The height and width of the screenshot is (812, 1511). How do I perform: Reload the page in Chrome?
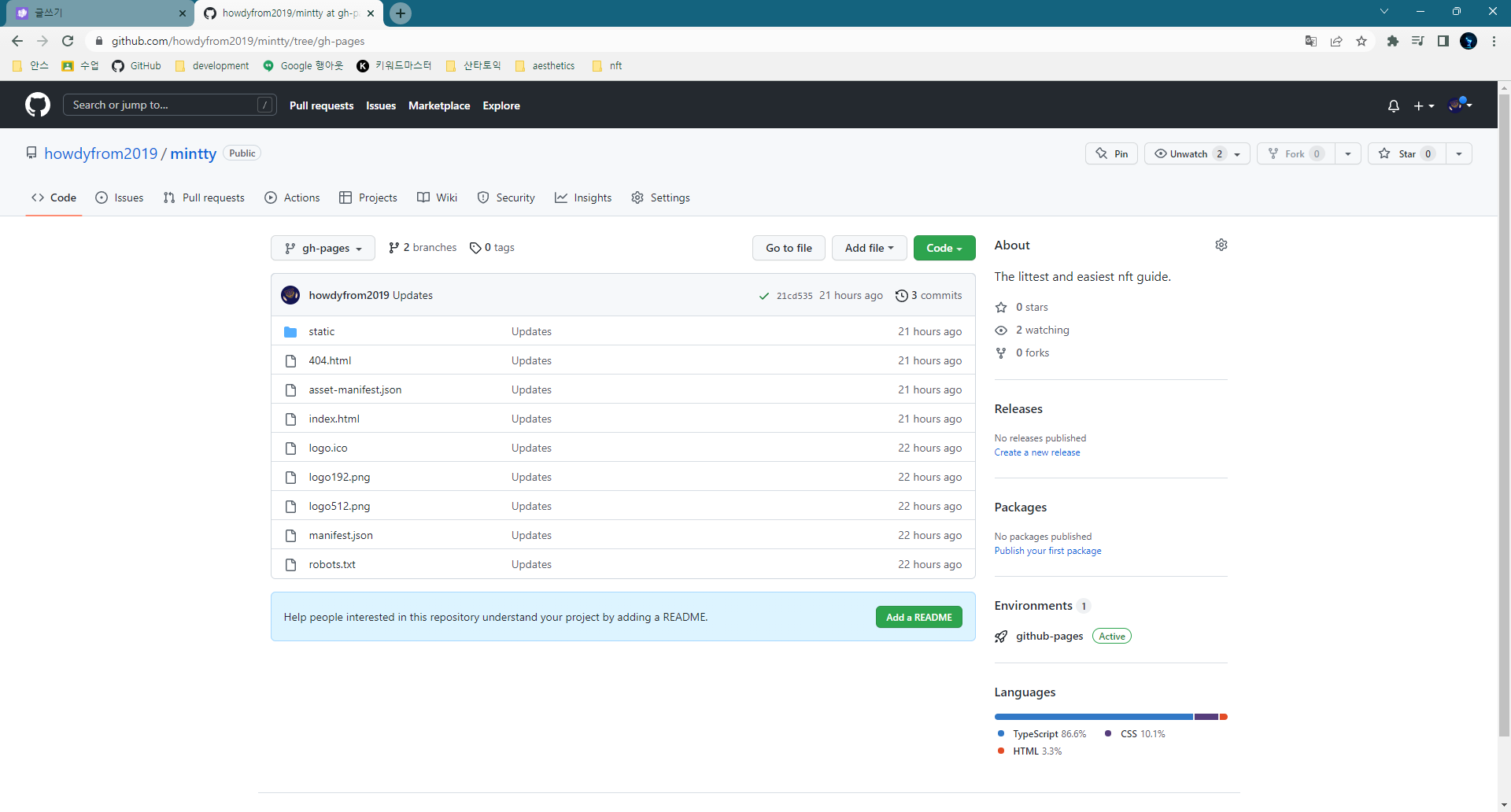[68, 41]
